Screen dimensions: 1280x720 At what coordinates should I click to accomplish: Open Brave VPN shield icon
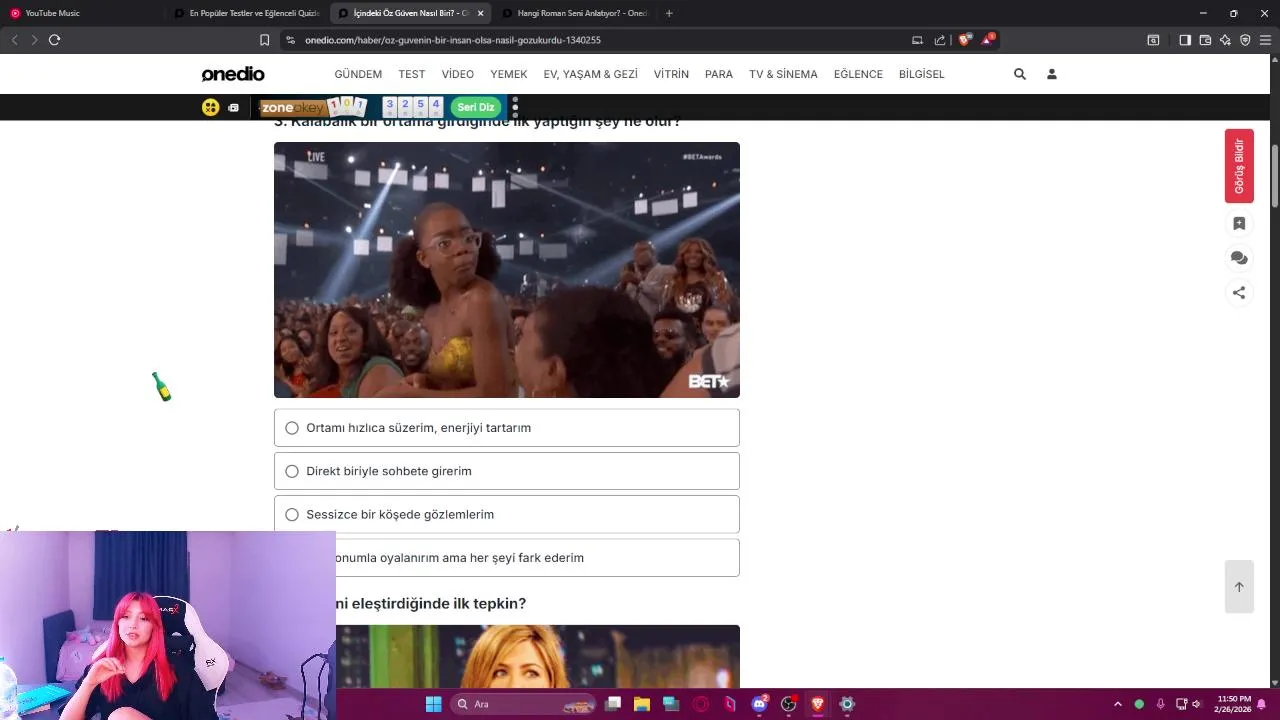[x=1245, y=40]
